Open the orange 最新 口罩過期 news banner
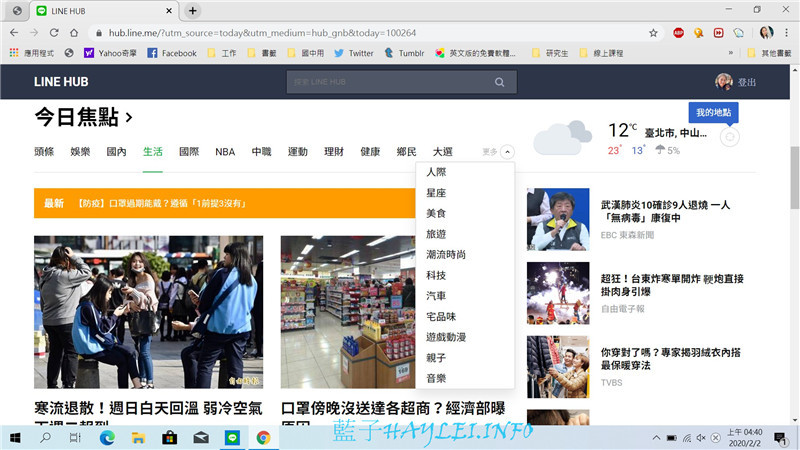 click(x=224, y=203)
